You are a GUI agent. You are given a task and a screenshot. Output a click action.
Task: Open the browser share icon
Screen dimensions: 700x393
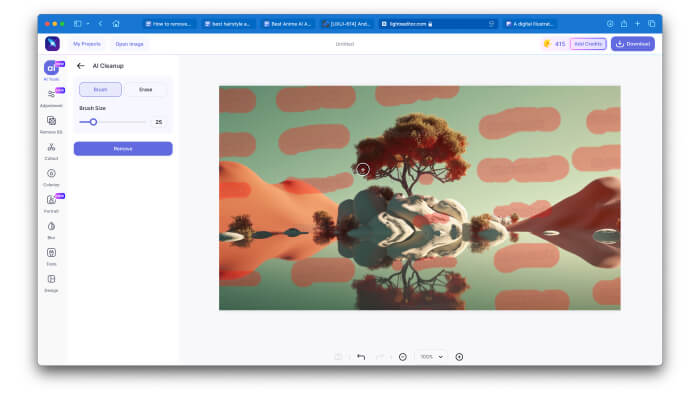point(624,24)
